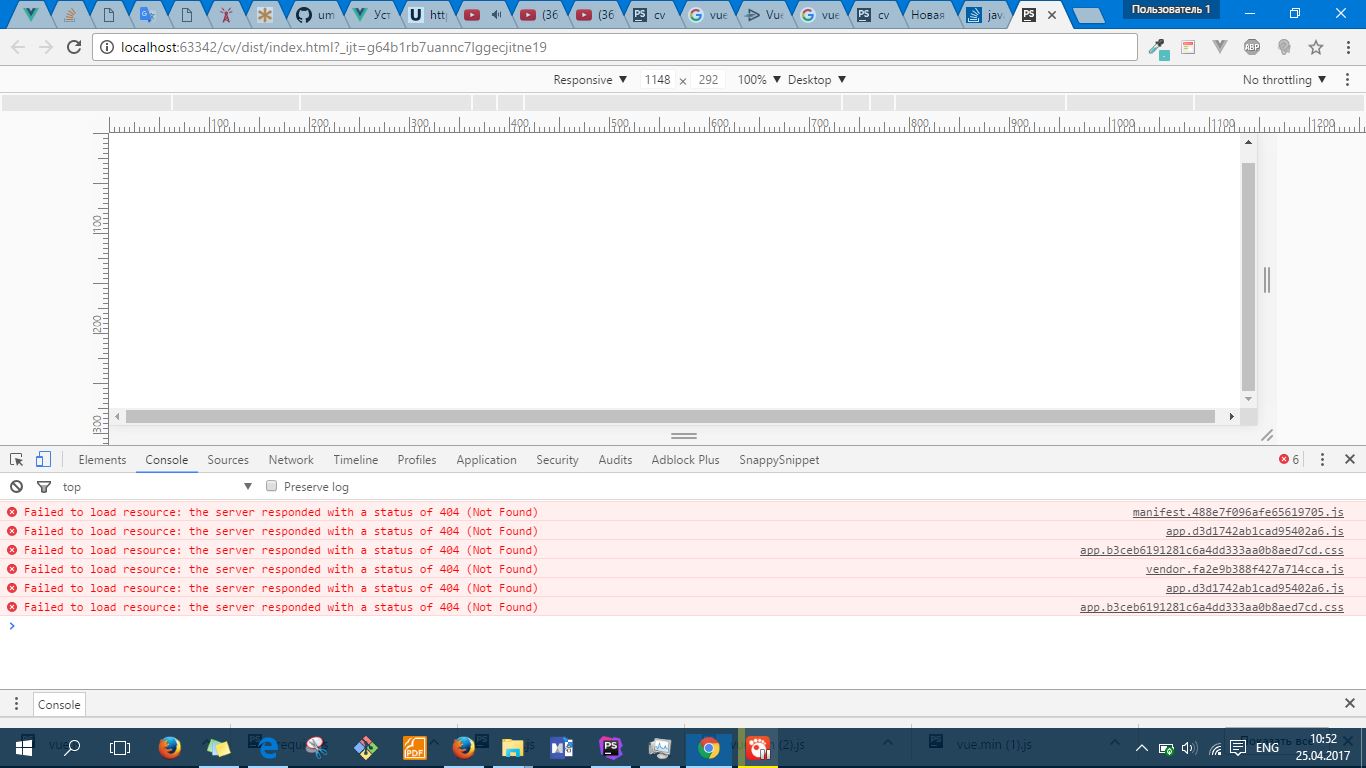
Task: Go back to the previous page
Action: tap(18, 47)
